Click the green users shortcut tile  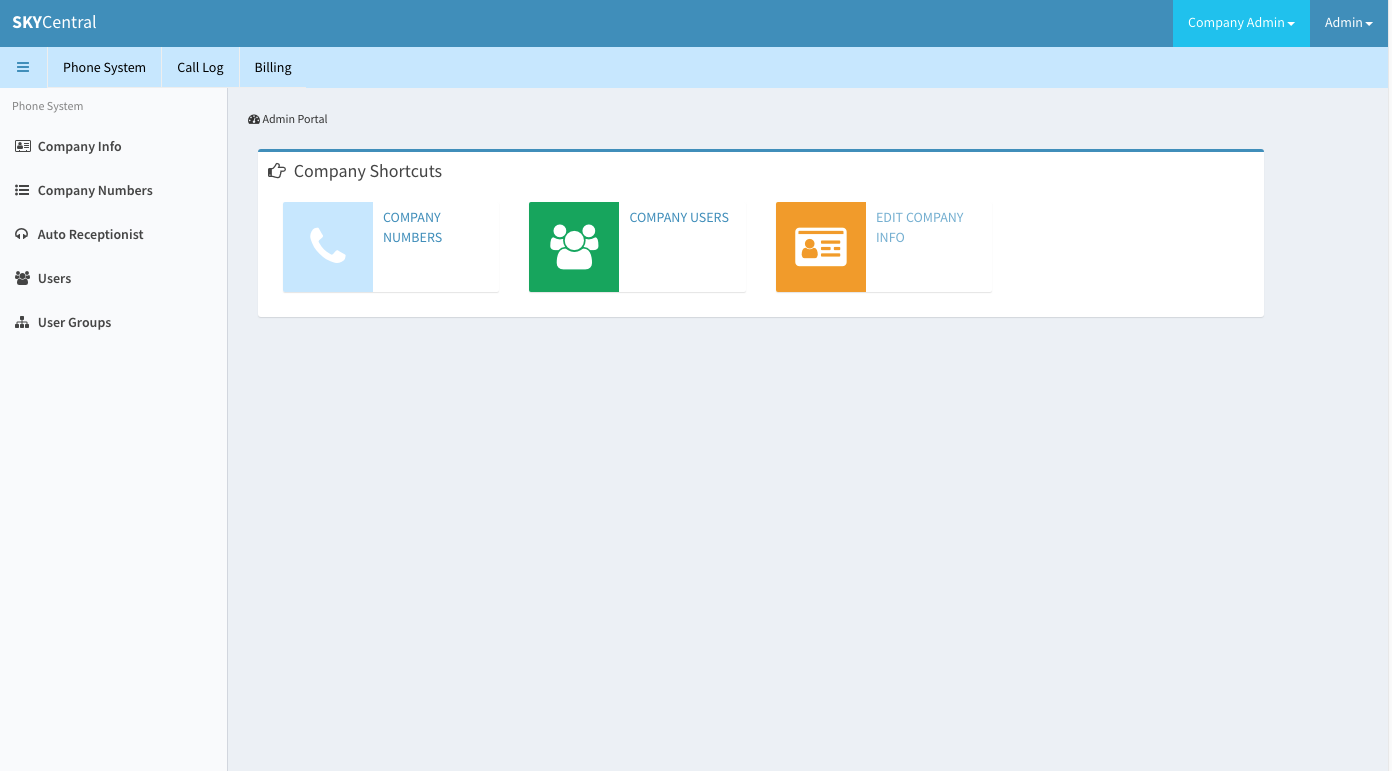574,247
